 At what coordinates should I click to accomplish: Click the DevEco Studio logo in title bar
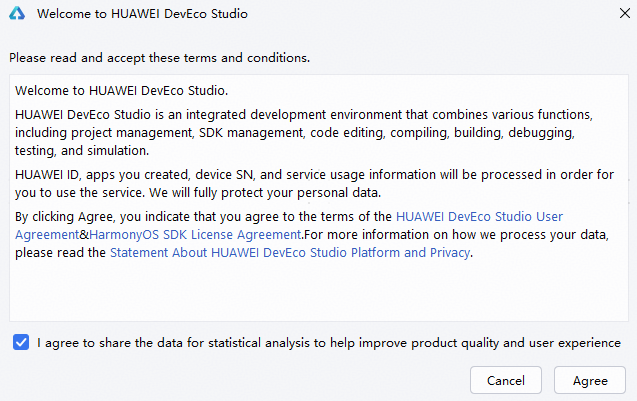(16, 15)
